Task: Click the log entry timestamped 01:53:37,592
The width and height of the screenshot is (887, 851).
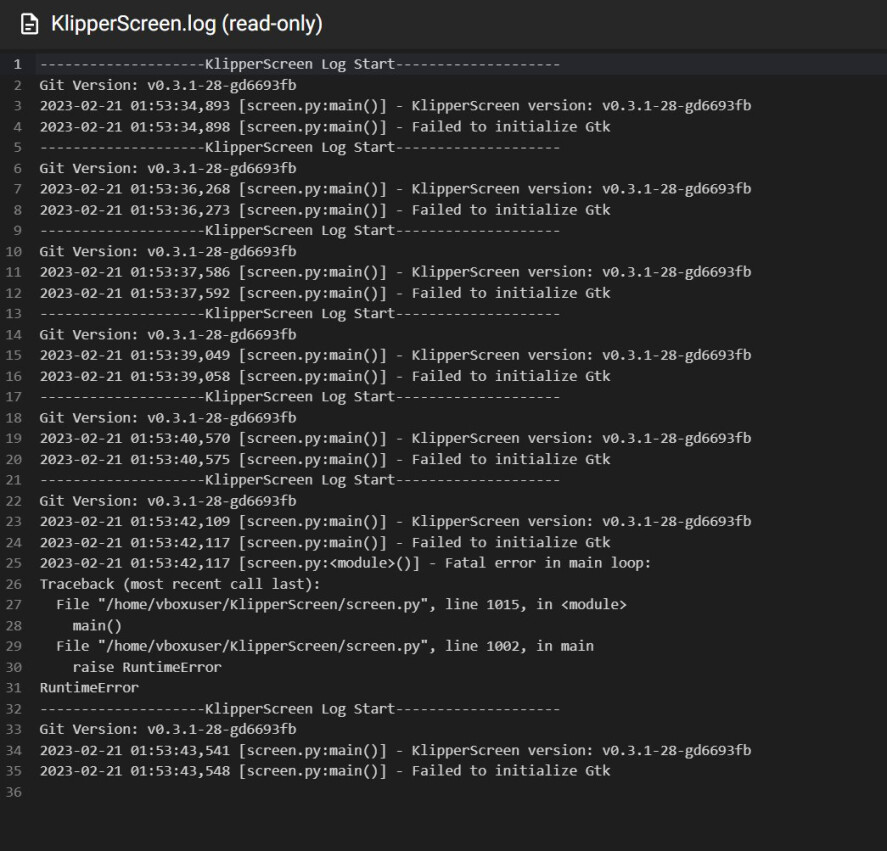Action: (325, 293)
